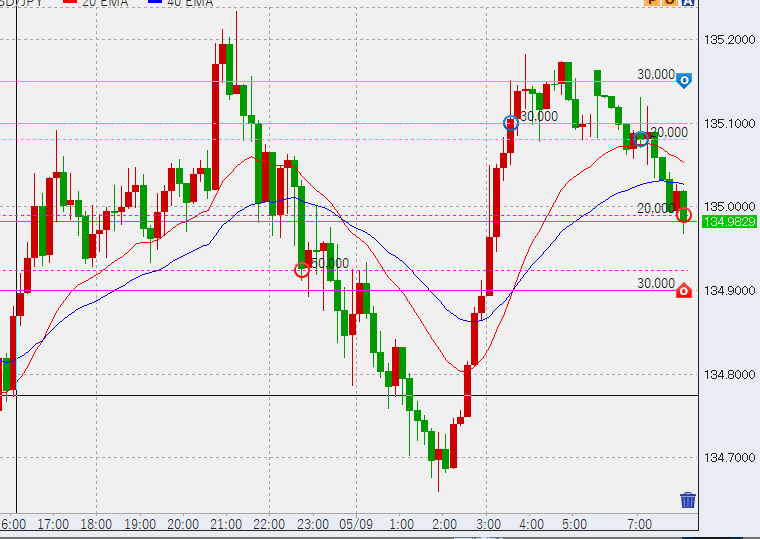This screenshot has height=539, width=760.
Task: Click the solid magenta line at 134.9000
Action: (400, 291)
